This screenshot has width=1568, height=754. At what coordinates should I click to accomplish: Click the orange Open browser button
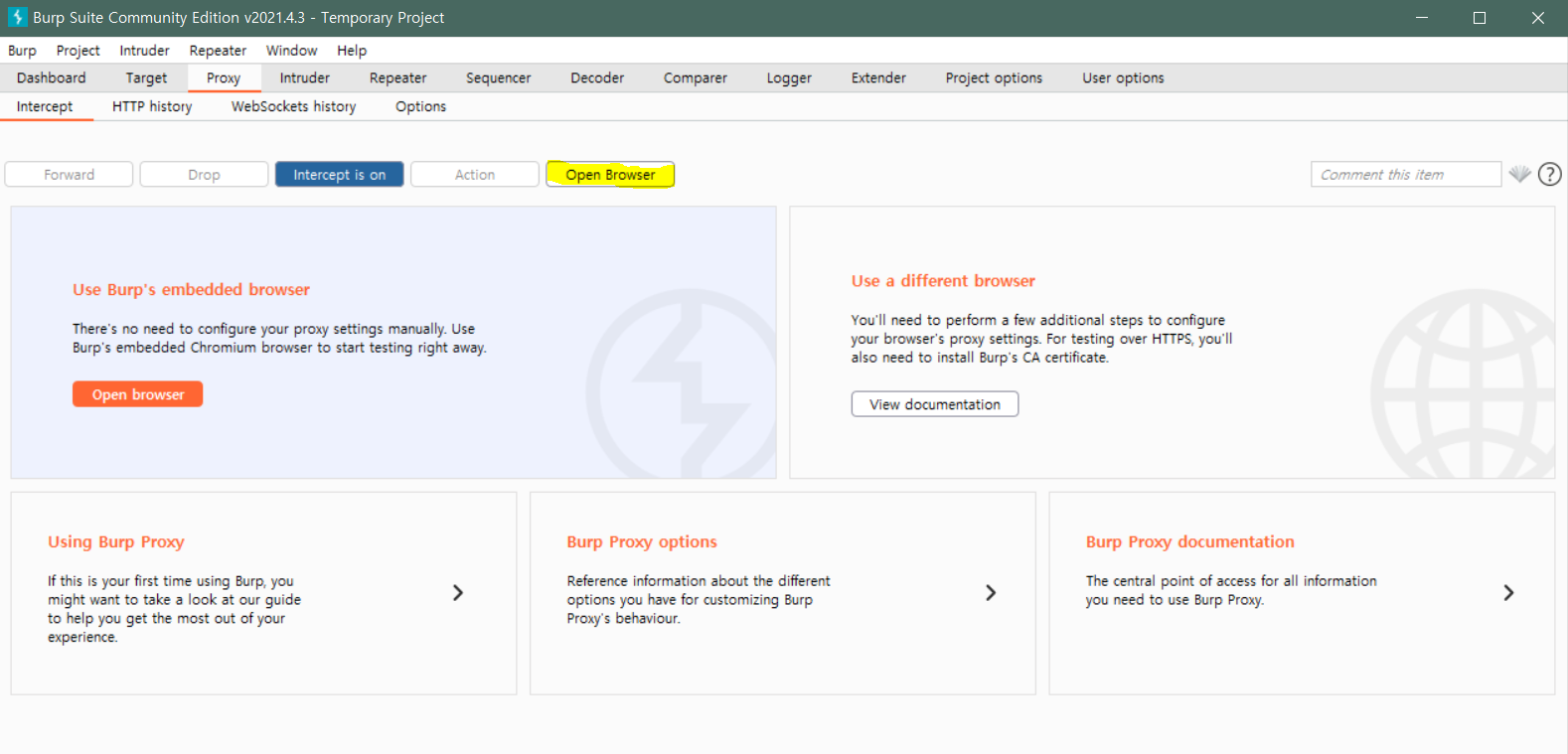click(138, 394)
